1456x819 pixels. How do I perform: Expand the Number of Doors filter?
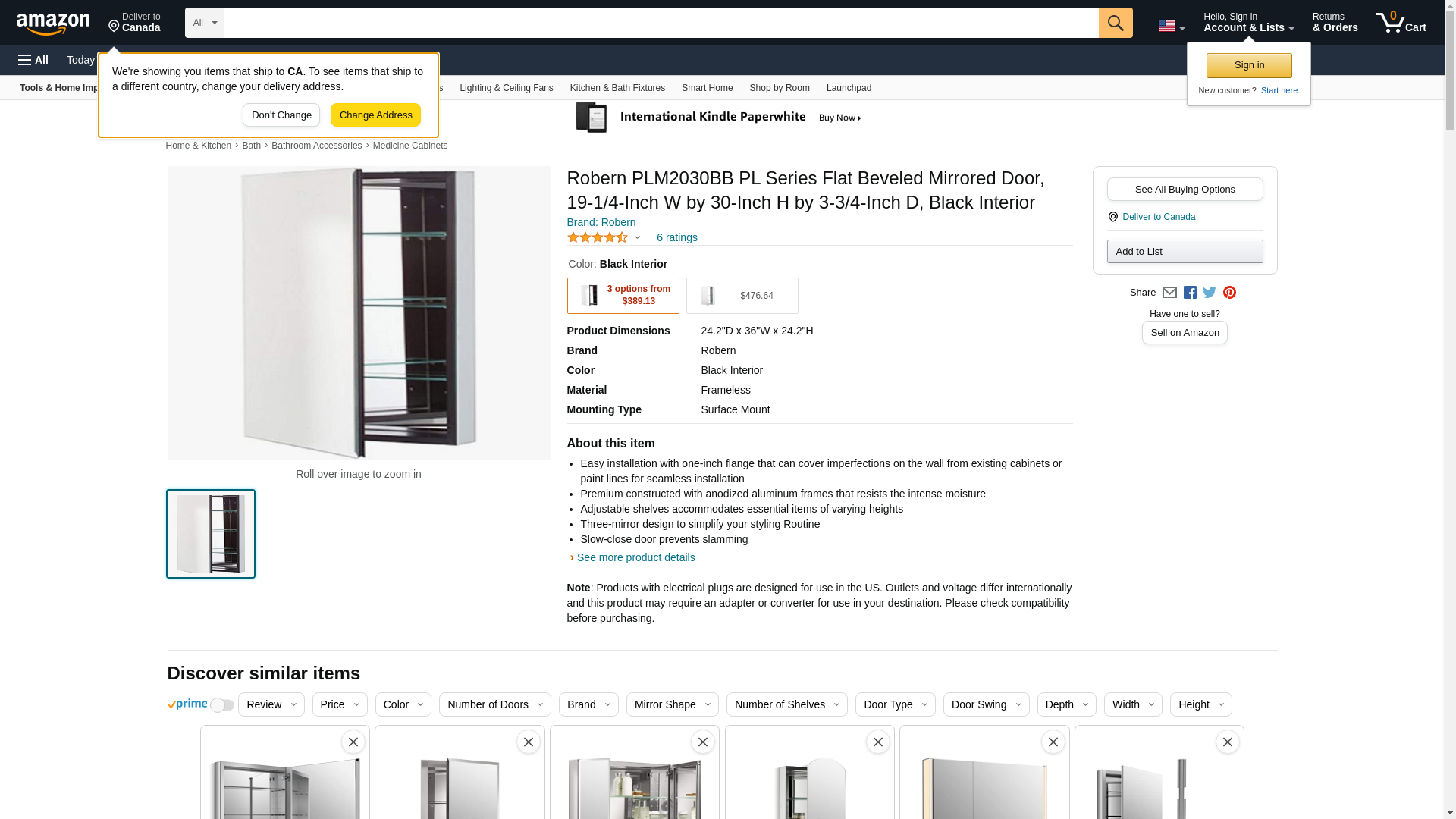pyautogui.click(x=495, y=704)
